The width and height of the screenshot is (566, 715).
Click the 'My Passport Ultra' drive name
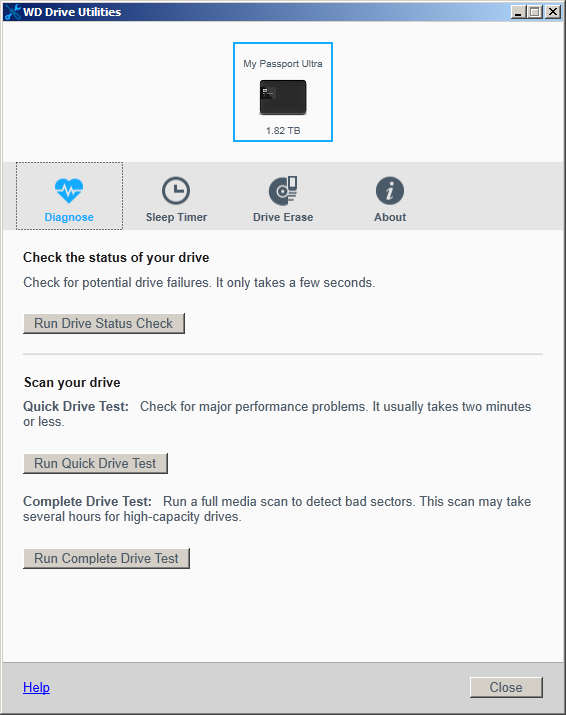pos(283,64)
